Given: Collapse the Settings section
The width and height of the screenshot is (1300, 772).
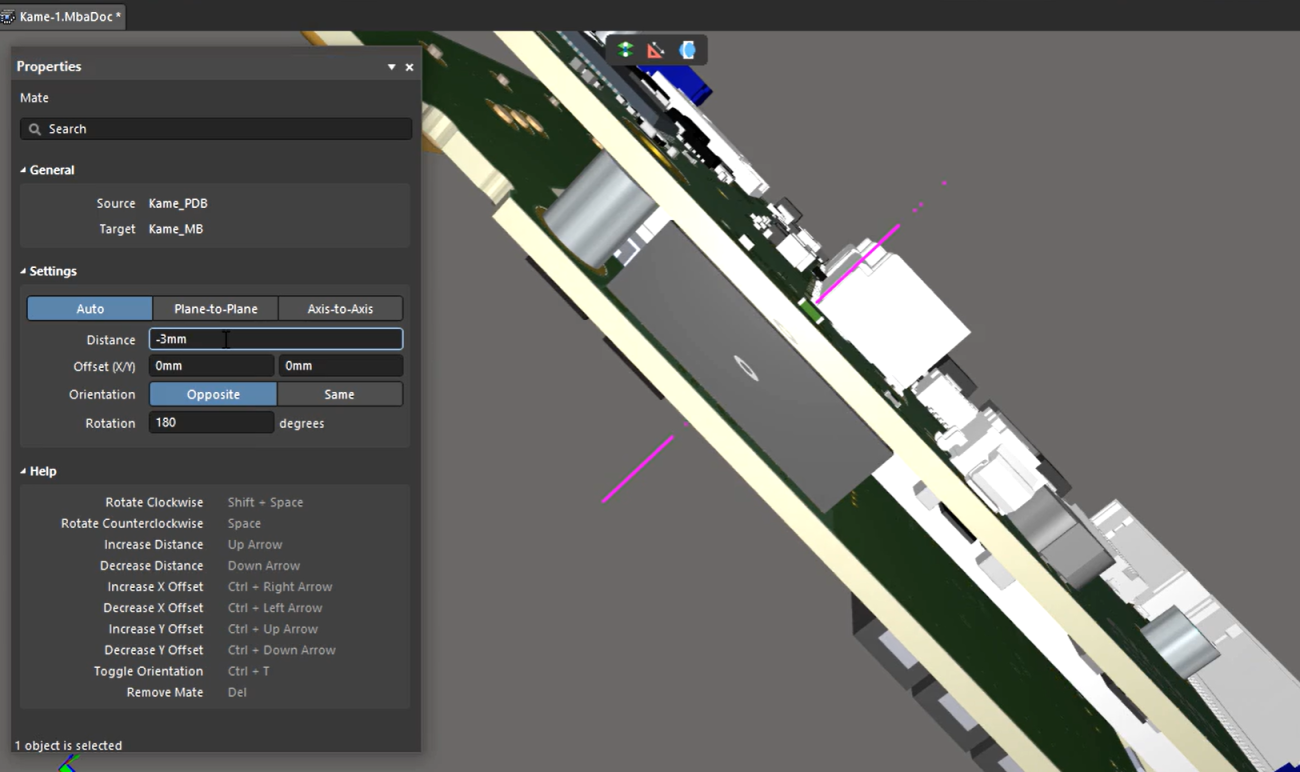Looking at the screenshot, I should click(24, 271).
